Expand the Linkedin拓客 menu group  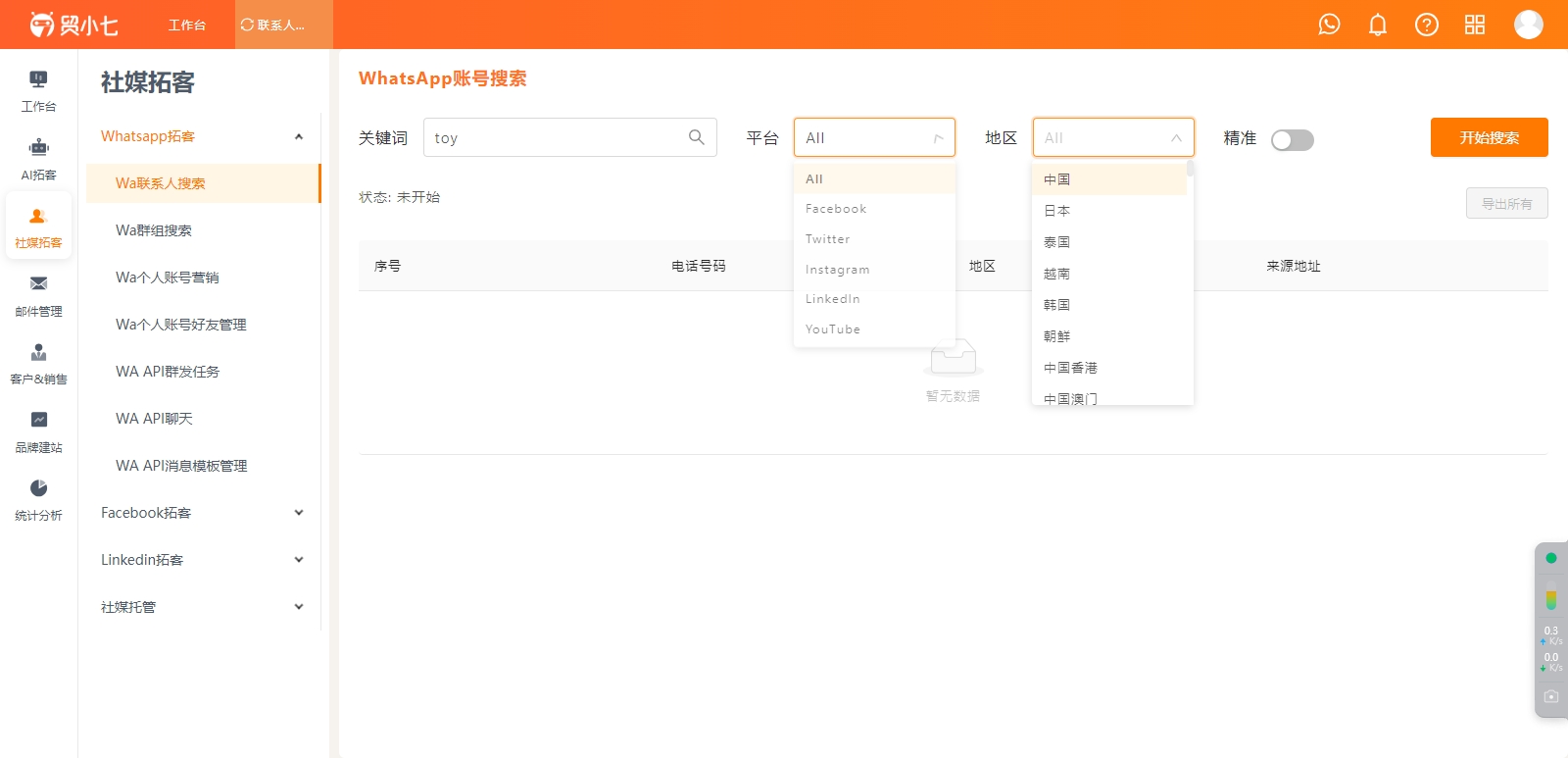(203, 560)
